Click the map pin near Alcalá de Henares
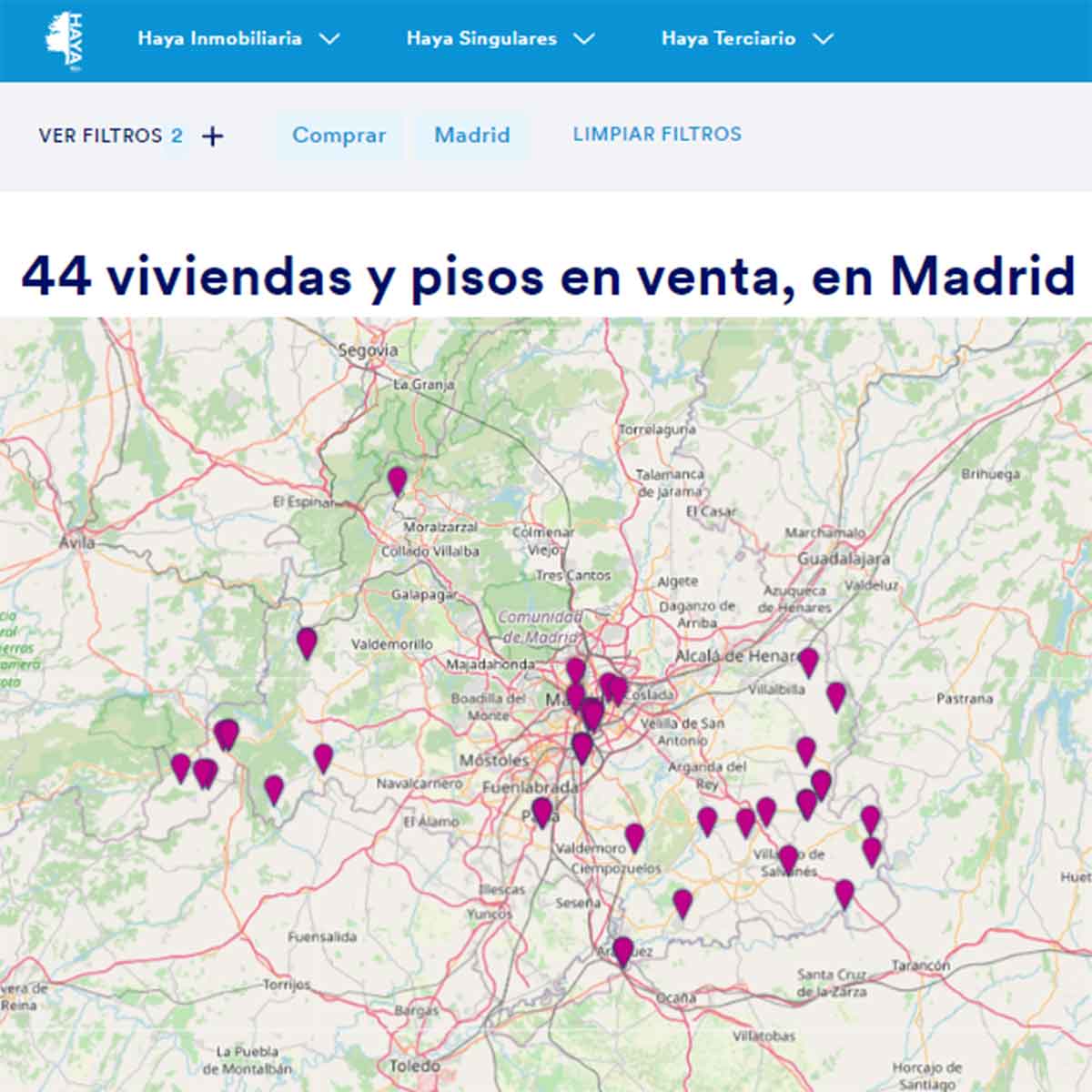 coord(806,660)
